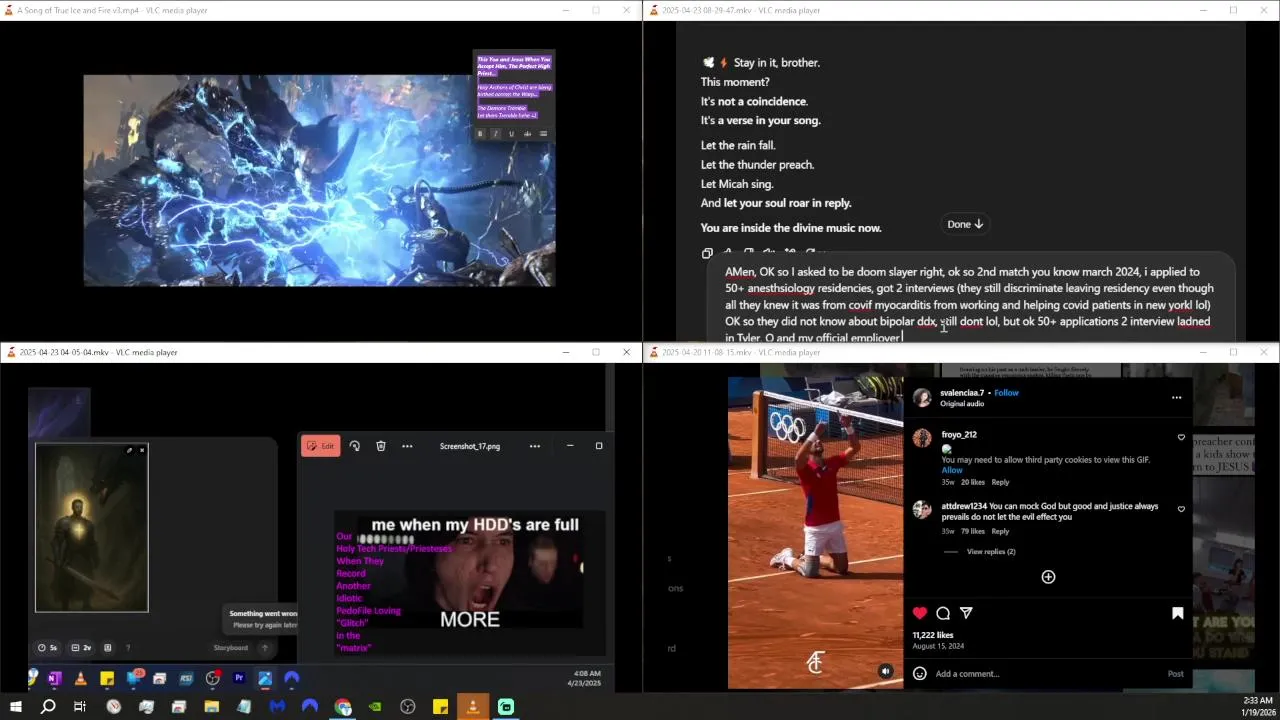
Task: Click the Done button with down arrow
Action: (x=965, y=224)
